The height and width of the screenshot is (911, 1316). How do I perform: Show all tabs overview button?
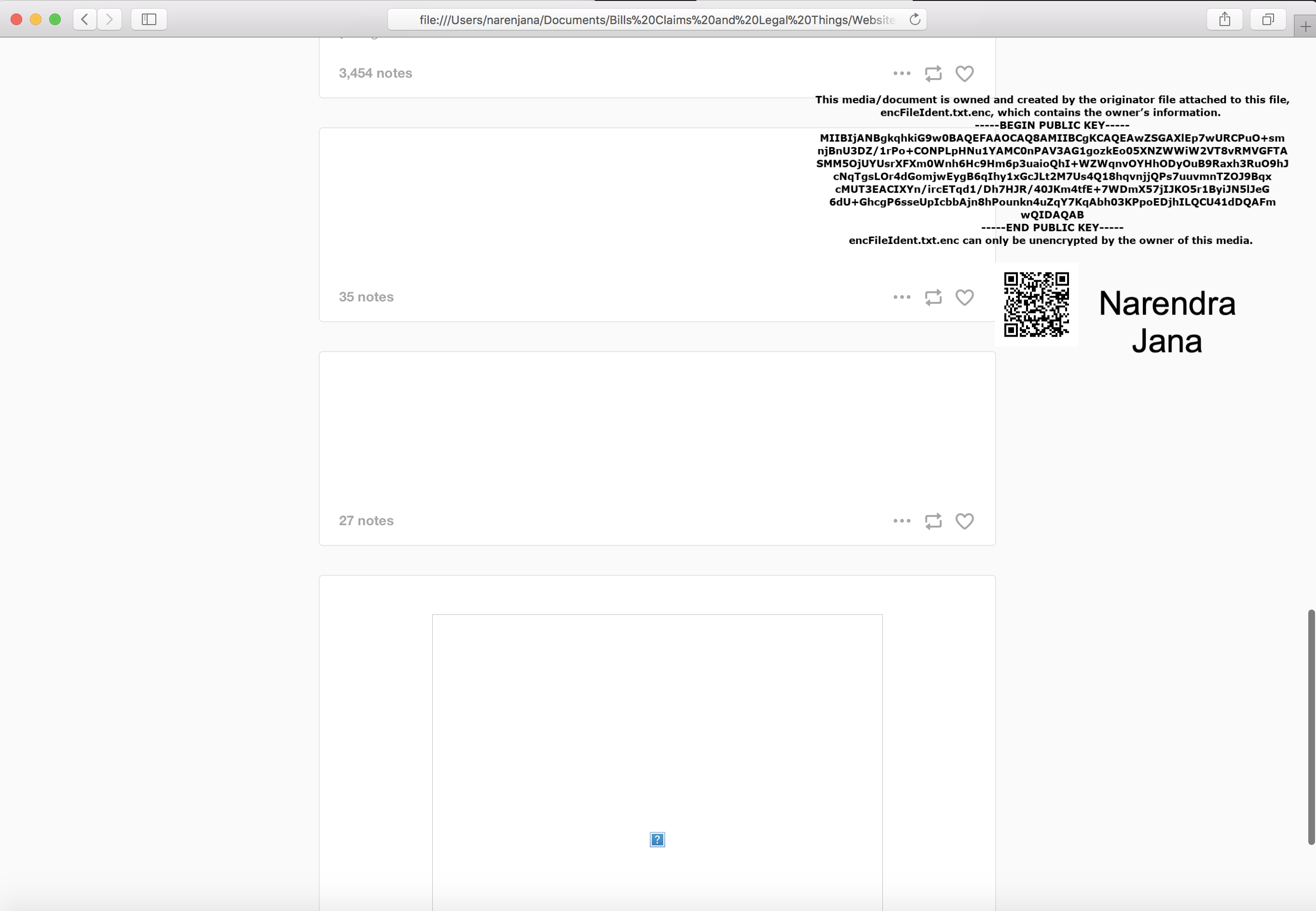1267,19
